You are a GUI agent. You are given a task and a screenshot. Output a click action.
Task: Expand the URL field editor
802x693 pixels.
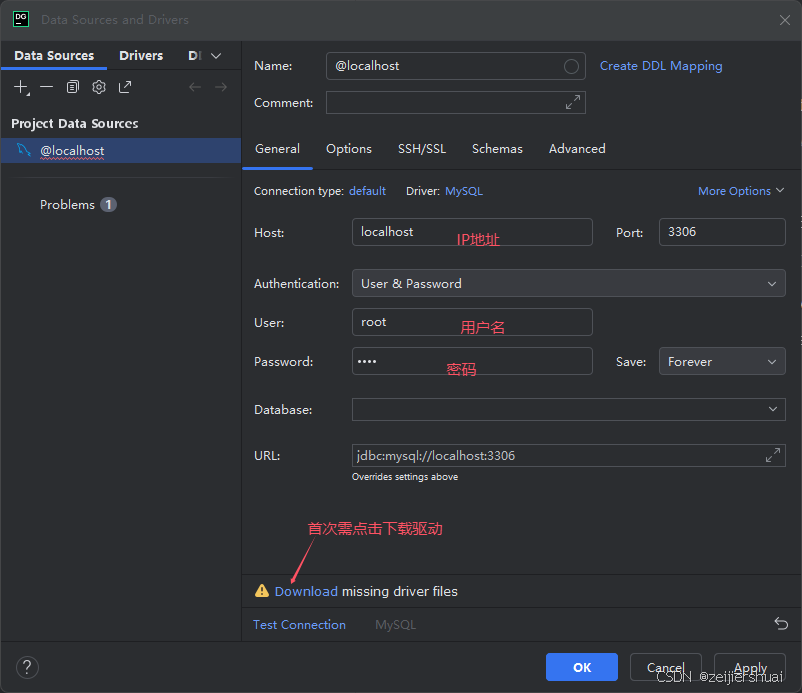tap(772, 455)
